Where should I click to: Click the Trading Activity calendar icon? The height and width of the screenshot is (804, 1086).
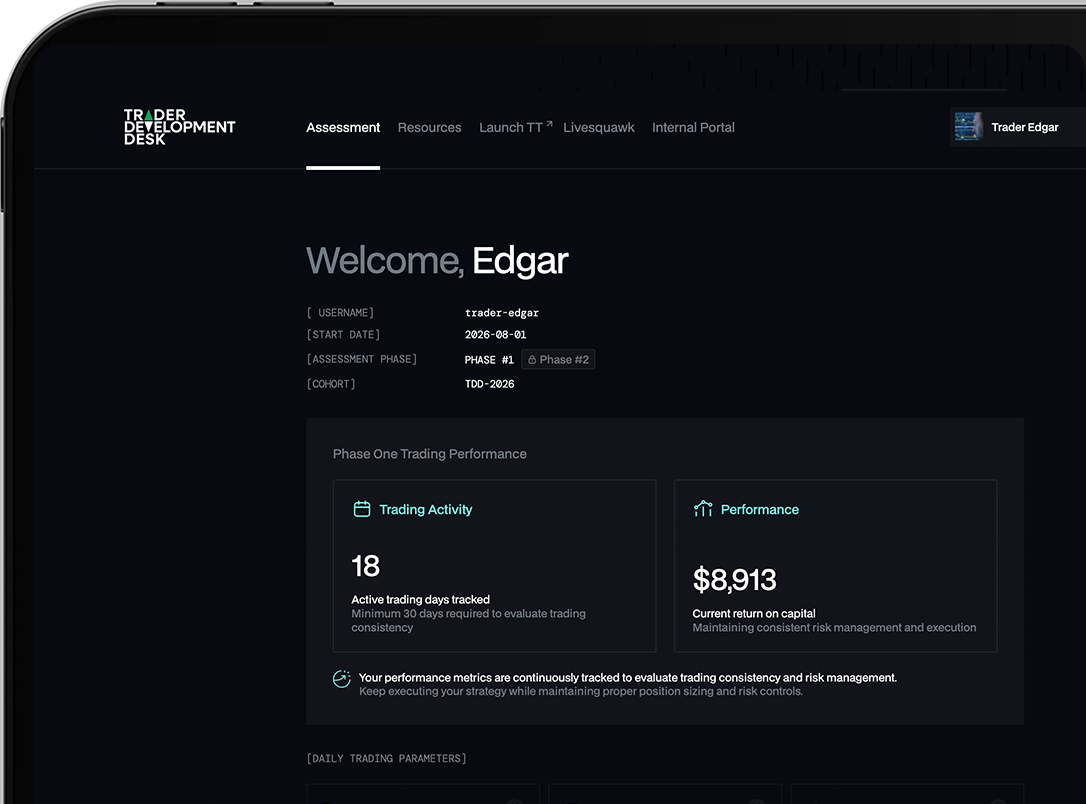362,509
